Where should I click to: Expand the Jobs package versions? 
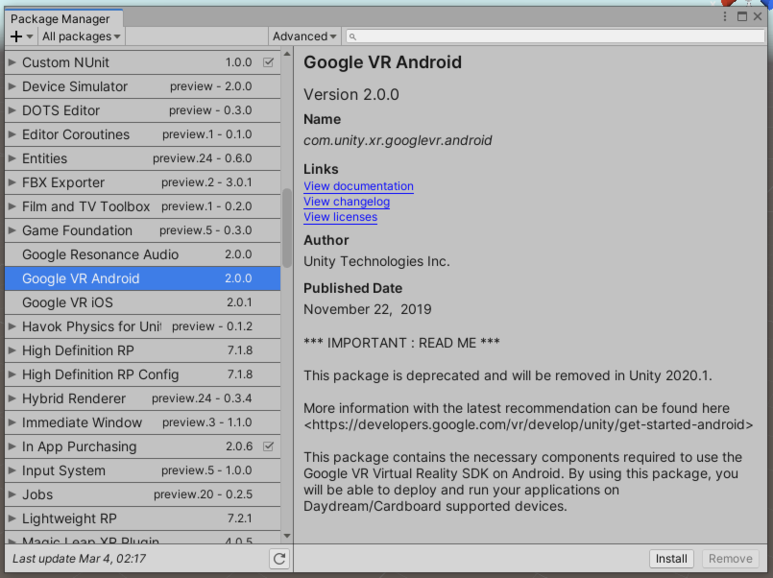[12, 494]
